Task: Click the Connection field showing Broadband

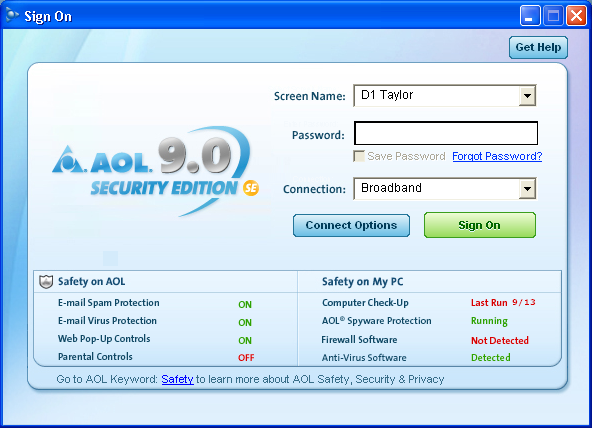Action: point(444,189)
